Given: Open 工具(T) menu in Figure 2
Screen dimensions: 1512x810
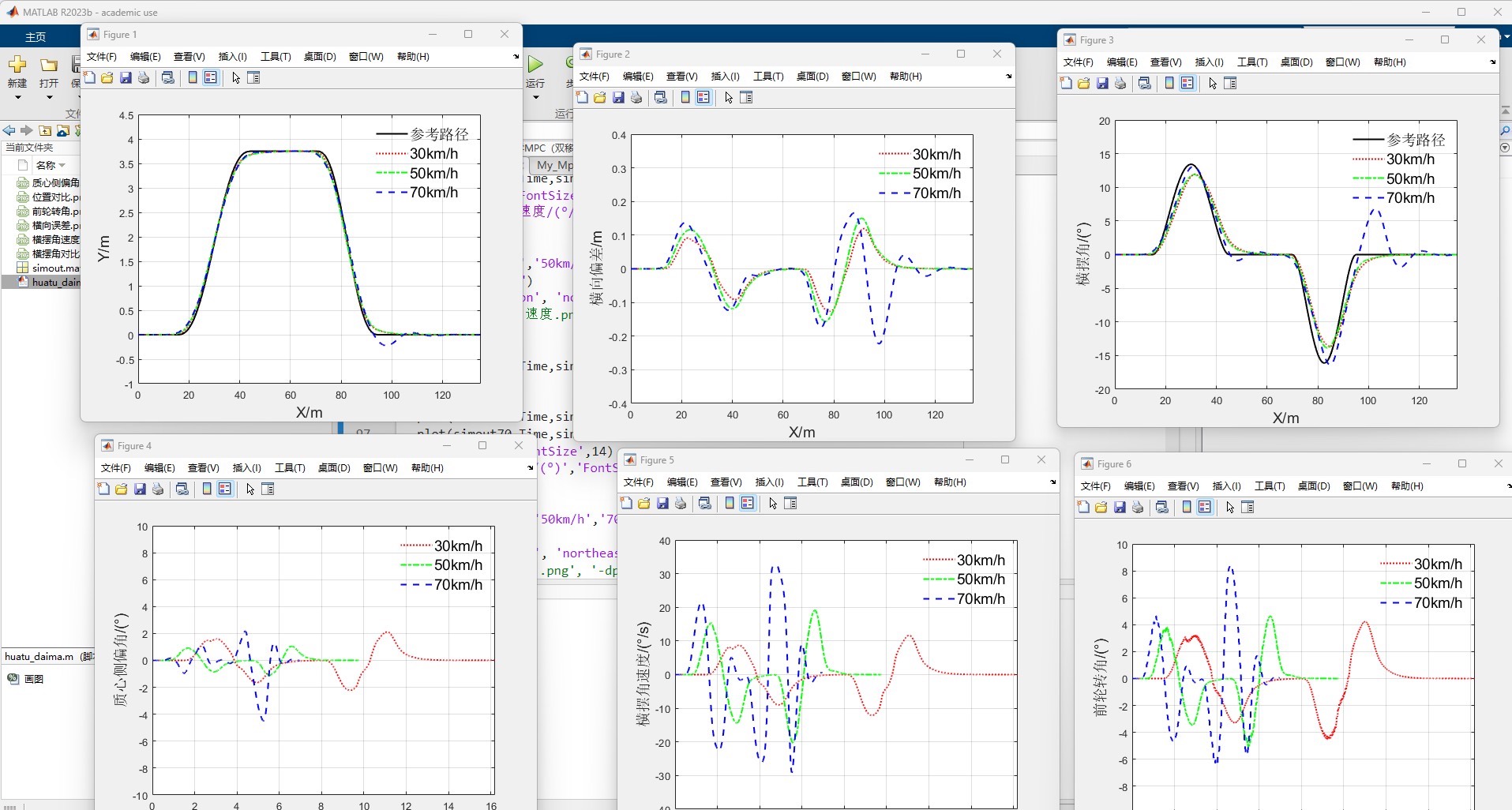Looking at the screenshot, I should (768, 76).
